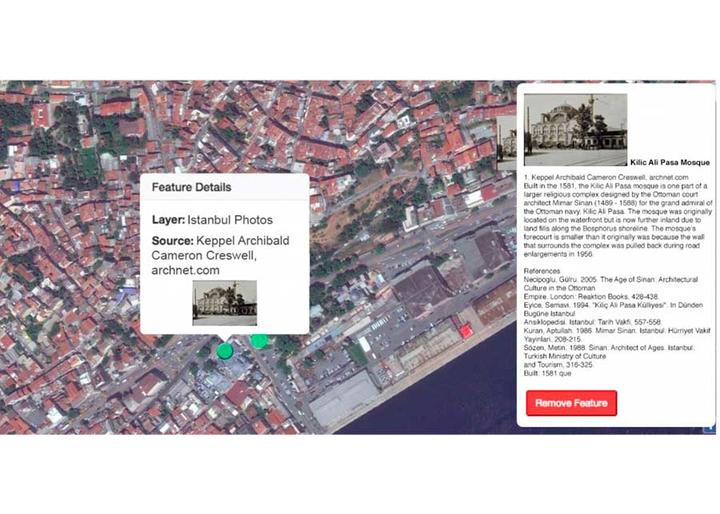Click the Necipoglu reference entry
The height and width of the screenshot is (514, 720).
[x=611, y=288]
